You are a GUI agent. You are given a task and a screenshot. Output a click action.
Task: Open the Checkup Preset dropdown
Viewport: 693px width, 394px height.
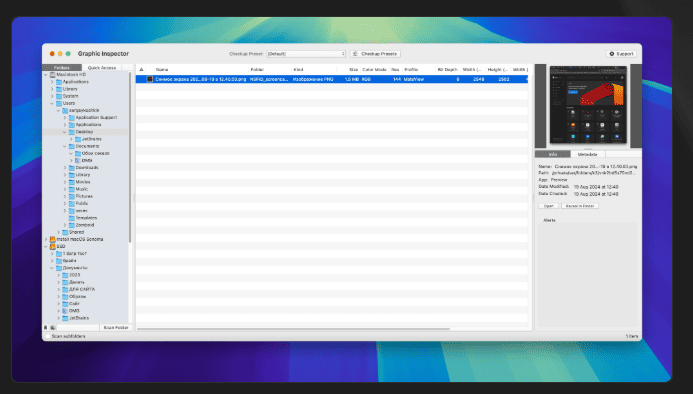pos(306,54)
